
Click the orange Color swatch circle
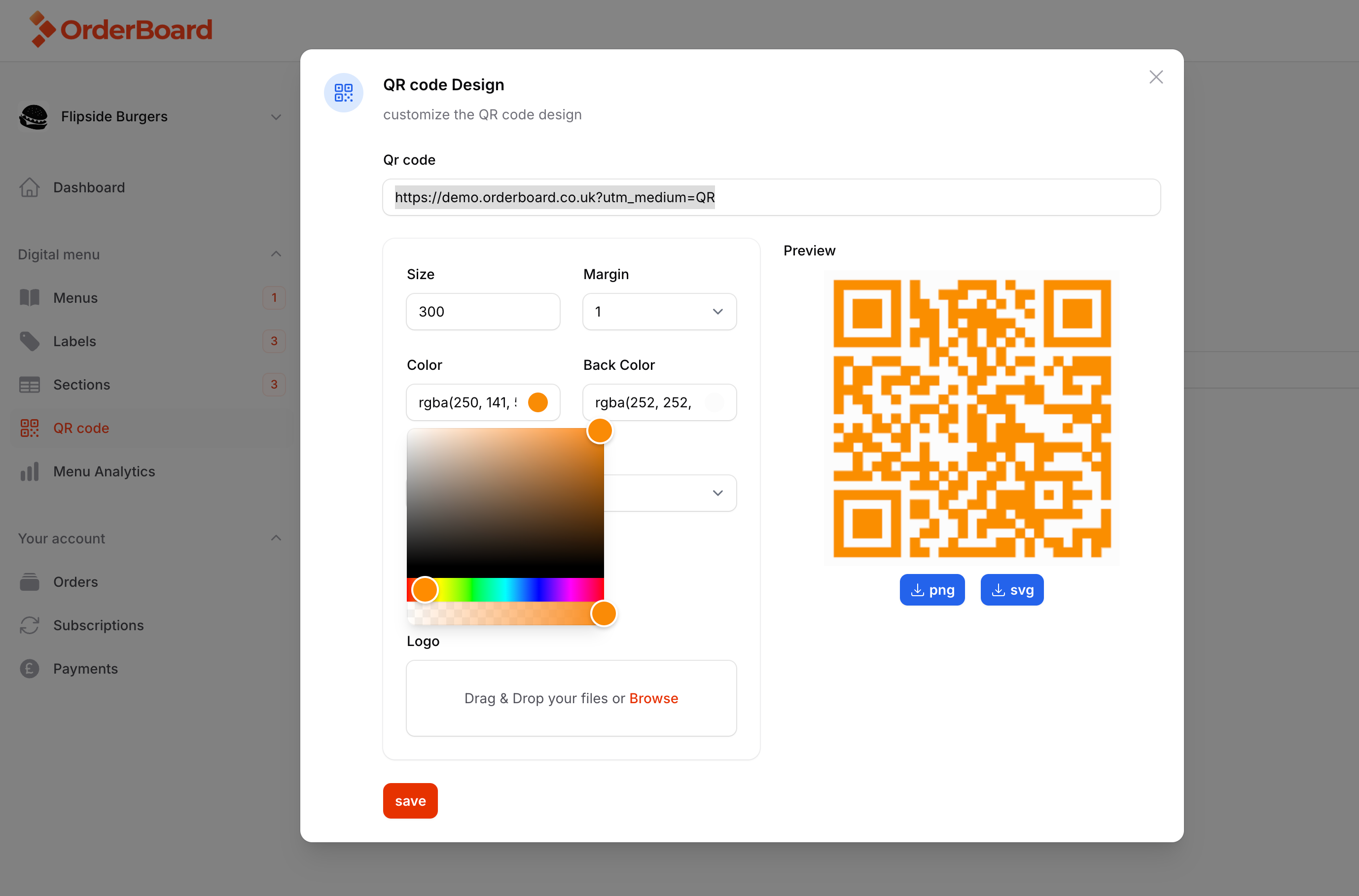(x=537, y=402)
